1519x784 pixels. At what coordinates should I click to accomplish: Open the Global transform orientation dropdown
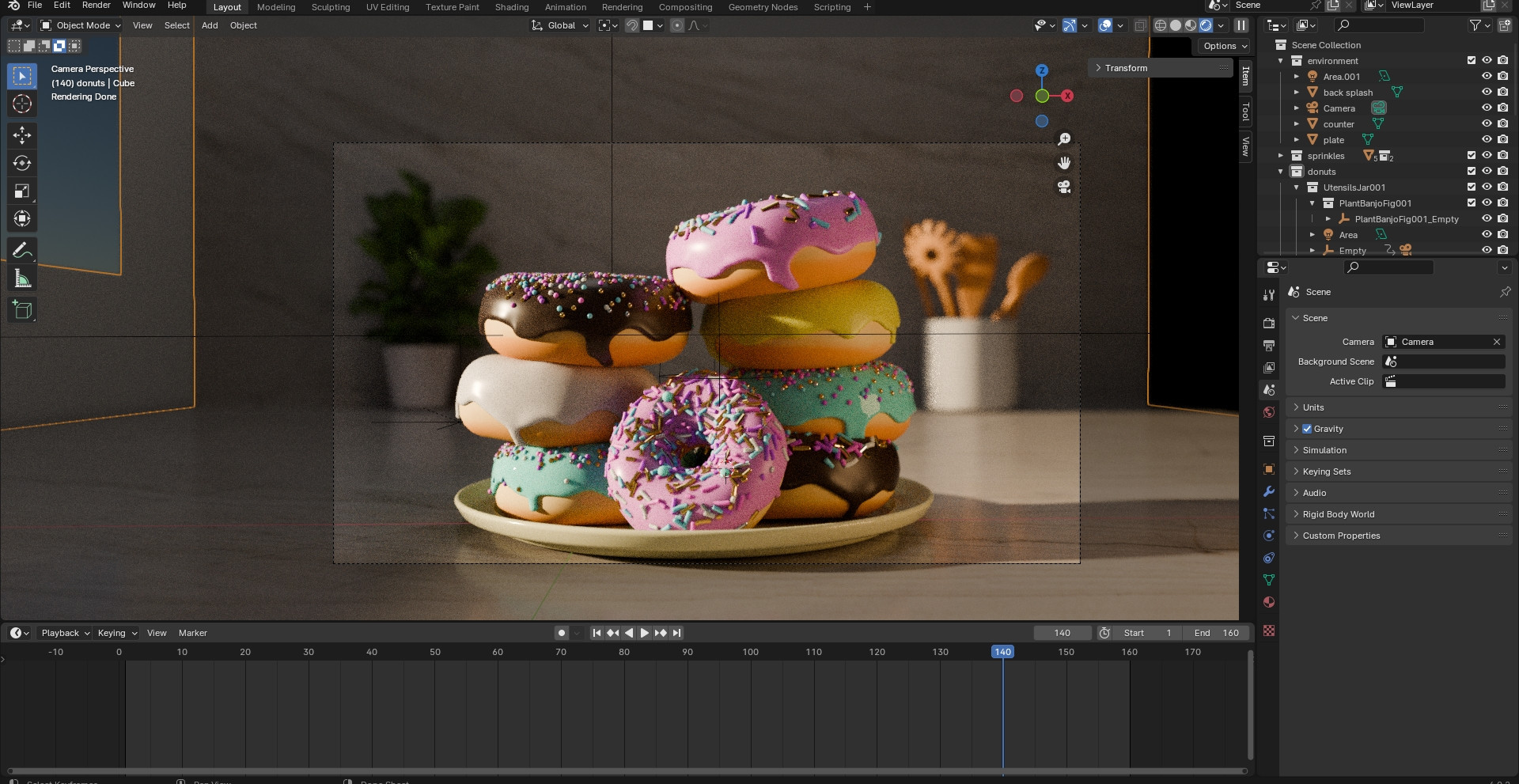pos(560,25)
